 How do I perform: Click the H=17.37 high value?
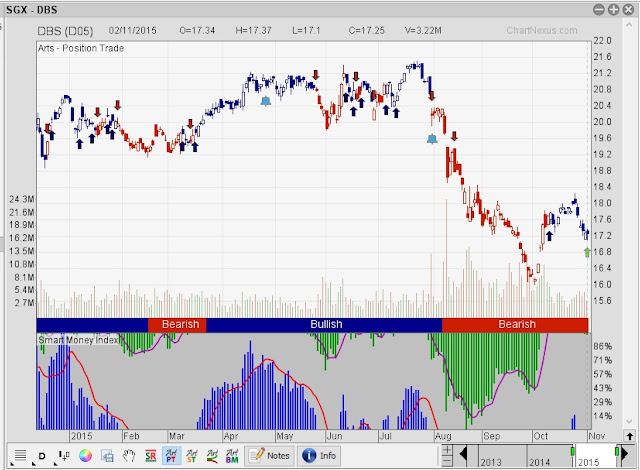253,31
